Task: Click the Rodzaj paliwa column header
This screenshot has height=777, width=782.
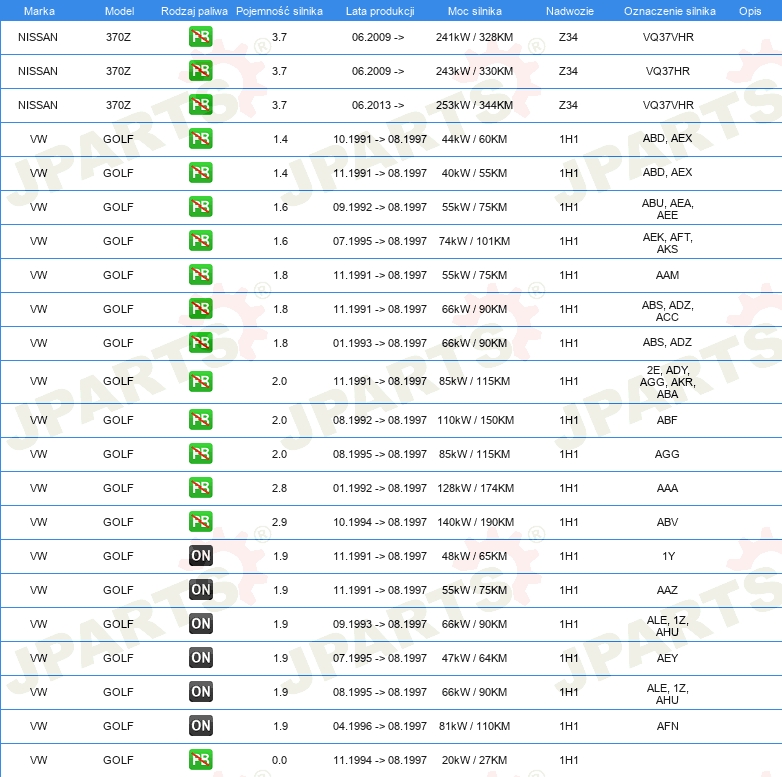Action: click(x=194, y=11)
